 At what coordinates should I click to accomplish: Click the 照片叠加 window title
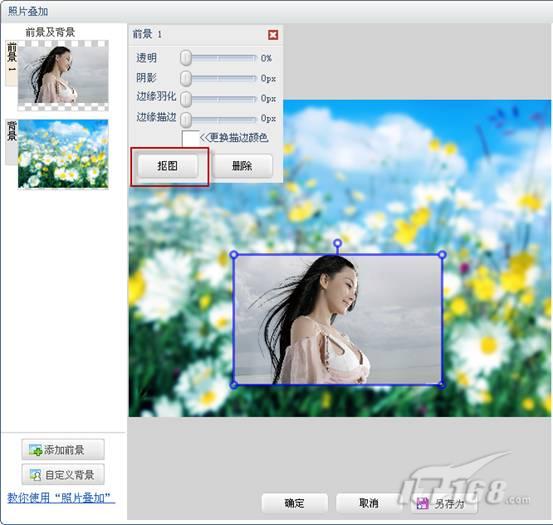(28, 11)
